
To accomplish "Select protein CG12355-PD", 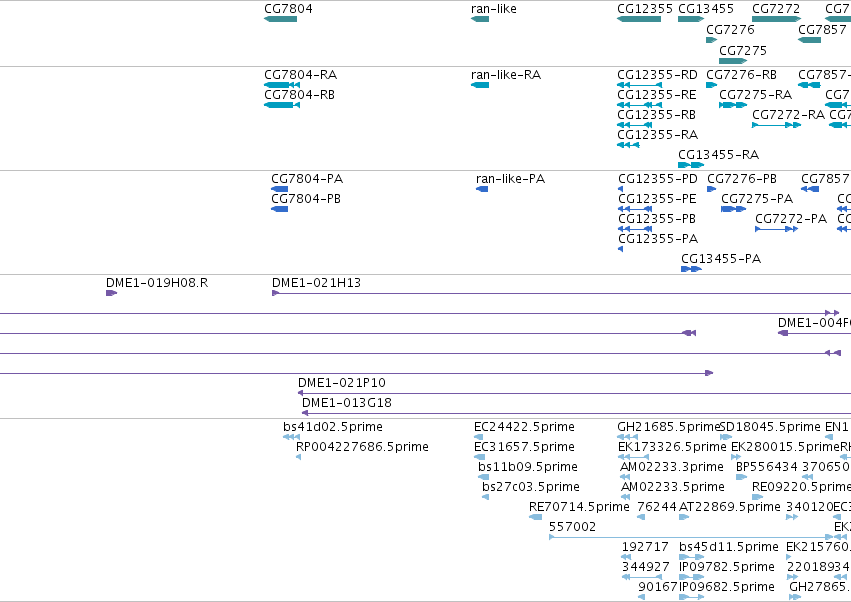I will point(658,179).
